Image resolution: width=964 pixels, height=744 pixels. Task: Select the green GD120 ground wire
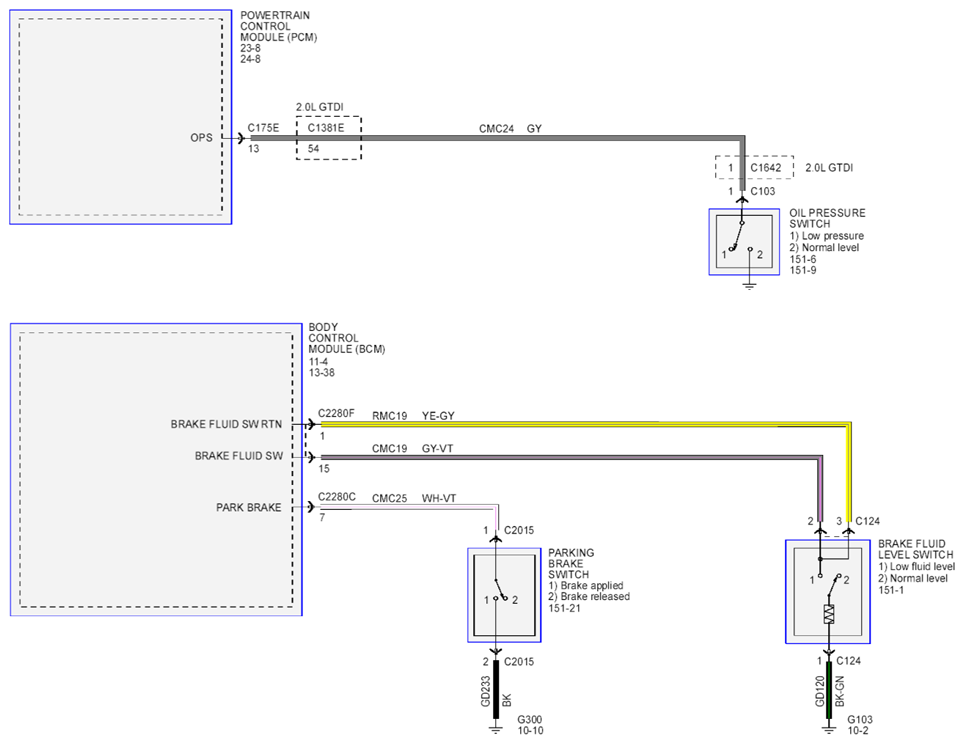829,689
